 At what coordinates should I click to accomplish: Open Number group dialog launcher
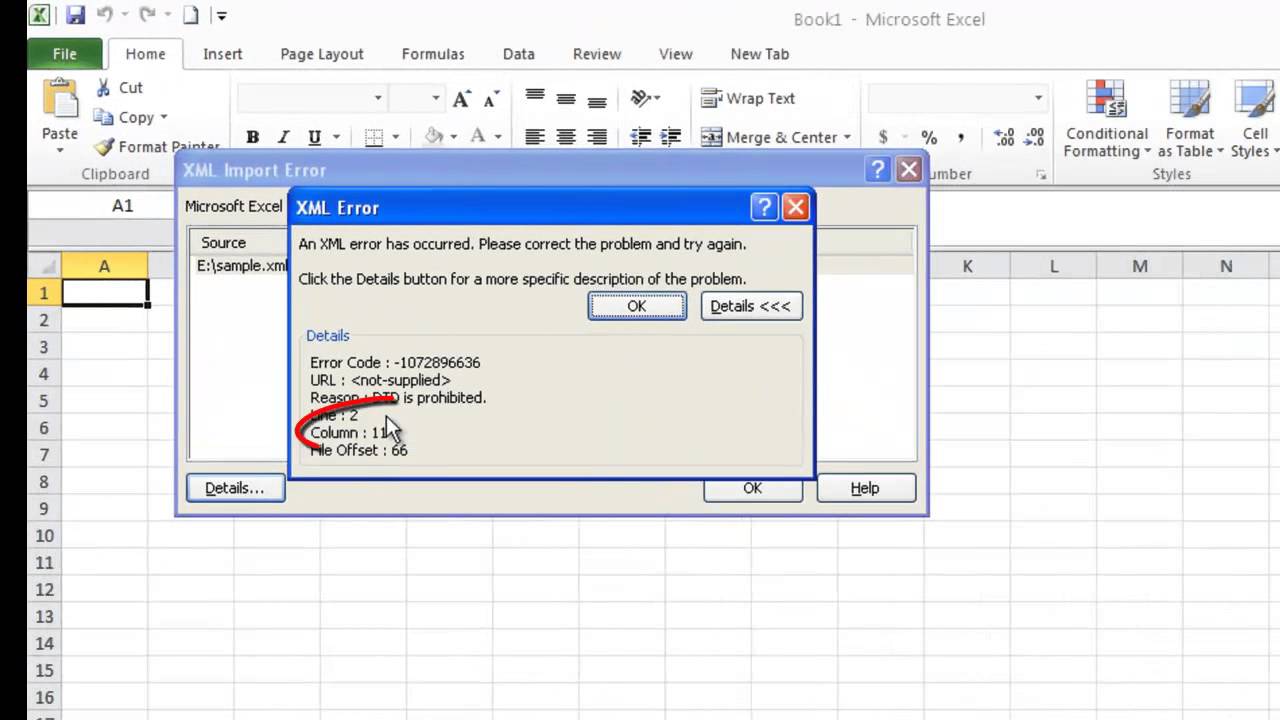point(1041,175)
